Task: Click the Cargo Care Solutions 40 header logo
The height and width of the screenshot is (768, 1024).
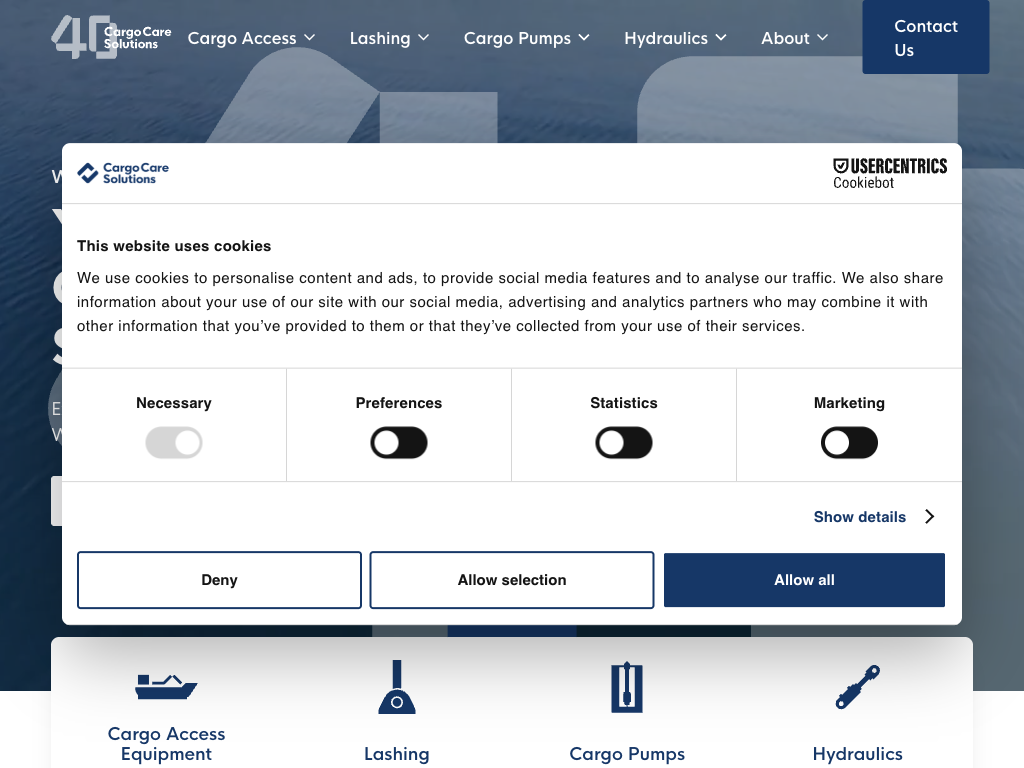Action: pyautogui.click(x=111, y=37)
